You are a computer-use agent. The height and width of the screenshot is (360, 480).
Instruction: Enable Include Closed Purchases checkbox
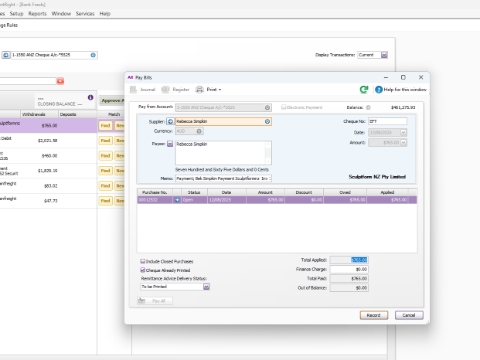(x=143, y=261)
